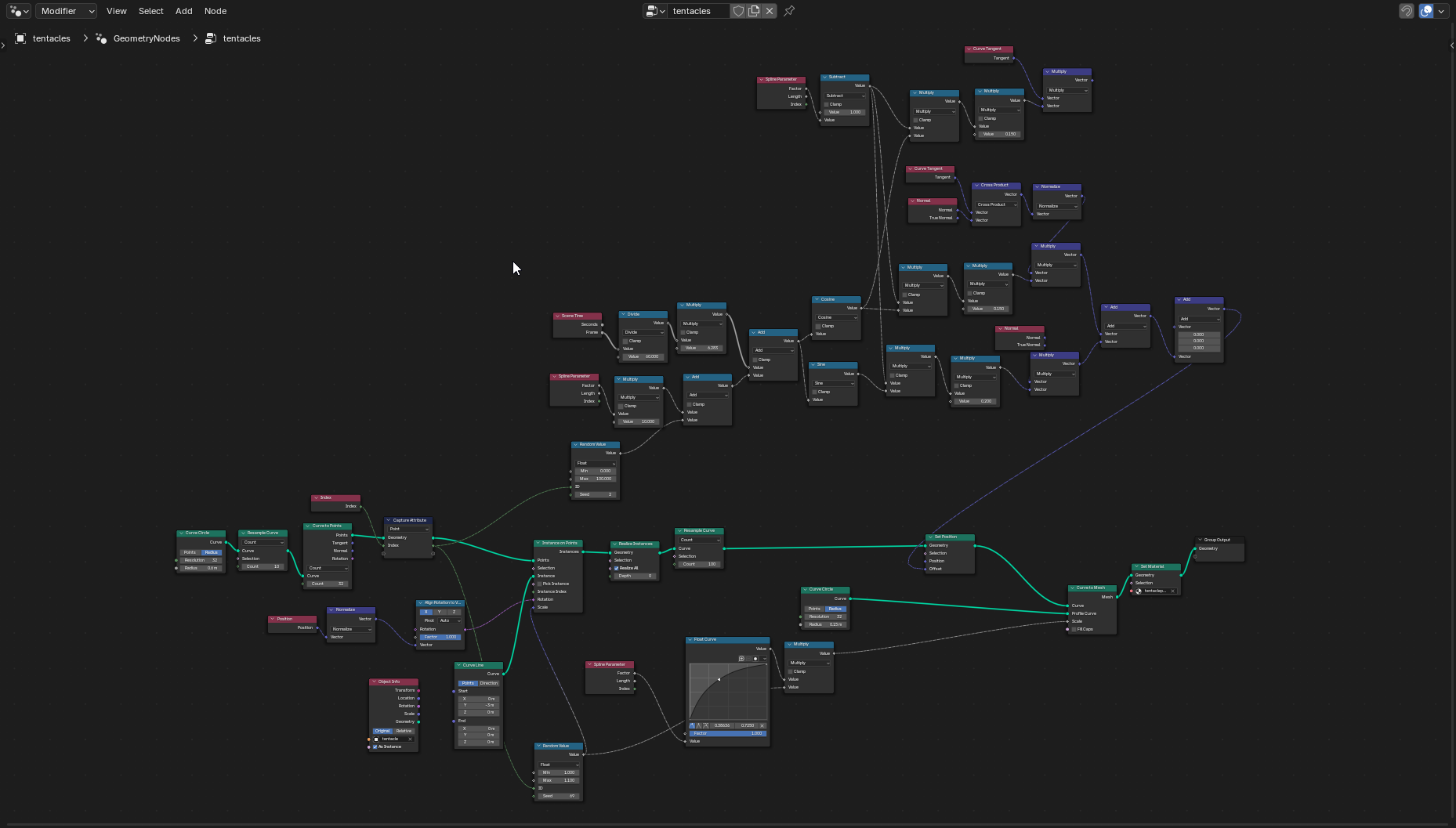This screenshot has height=828, width=1456.
Task: Toggle As Instance in Object Info
Action: 375,747
